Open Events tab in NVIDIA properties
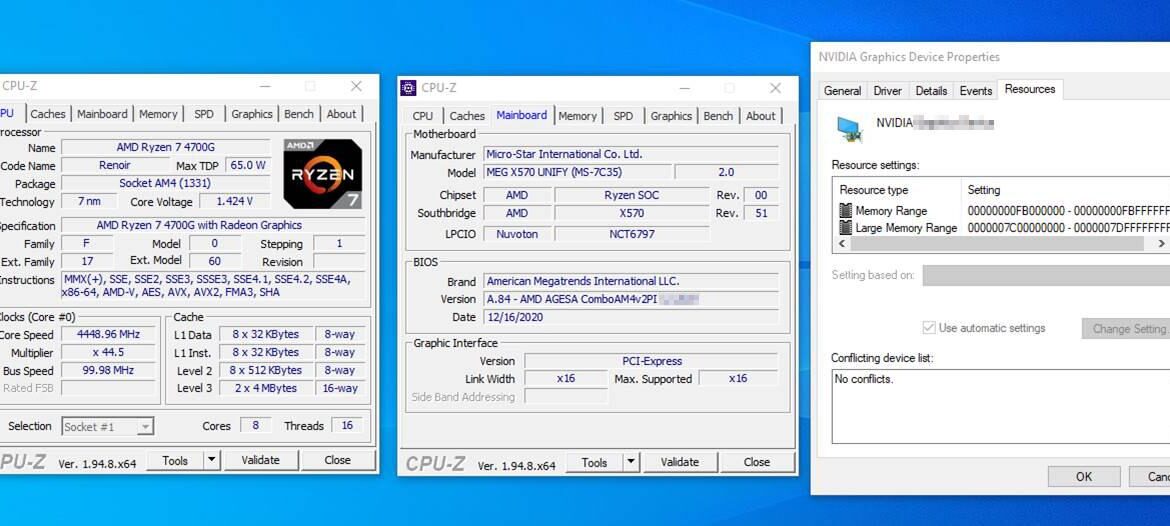This screenshot has height=526, width=1170. click(976, 91)
